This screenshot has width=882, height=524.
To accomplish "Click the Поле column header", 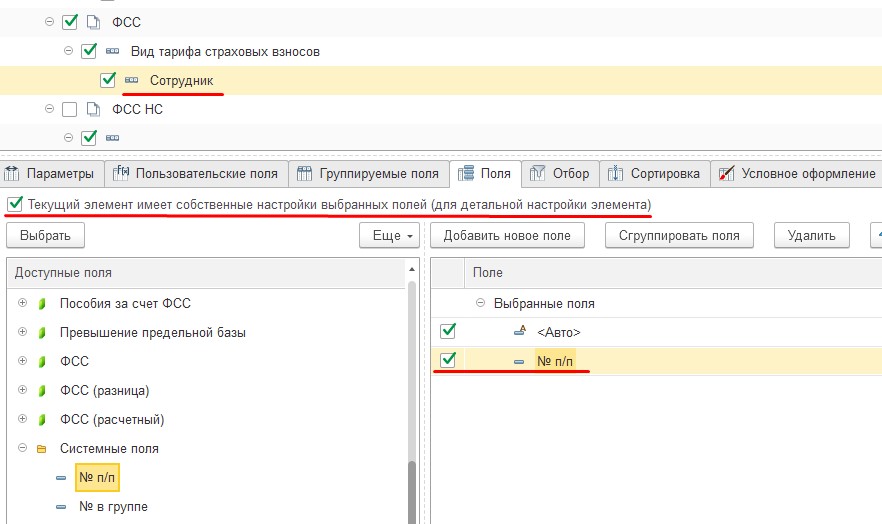I will point(673,273).
